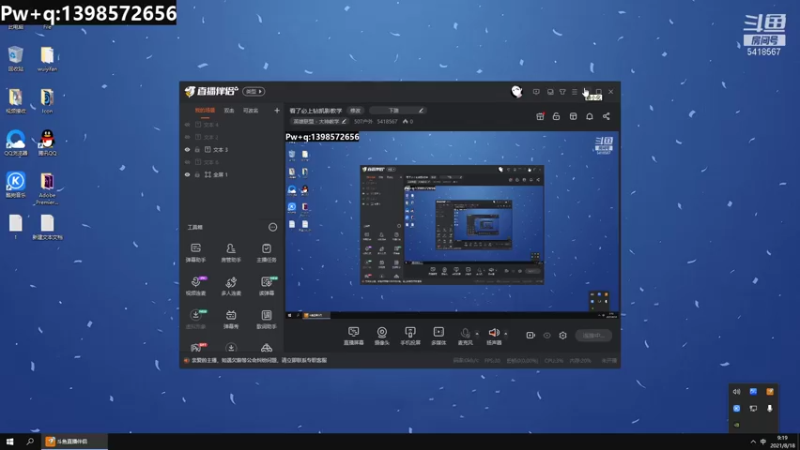Select the active orange scene tab

pyautogui.click(x=205, y=110)
